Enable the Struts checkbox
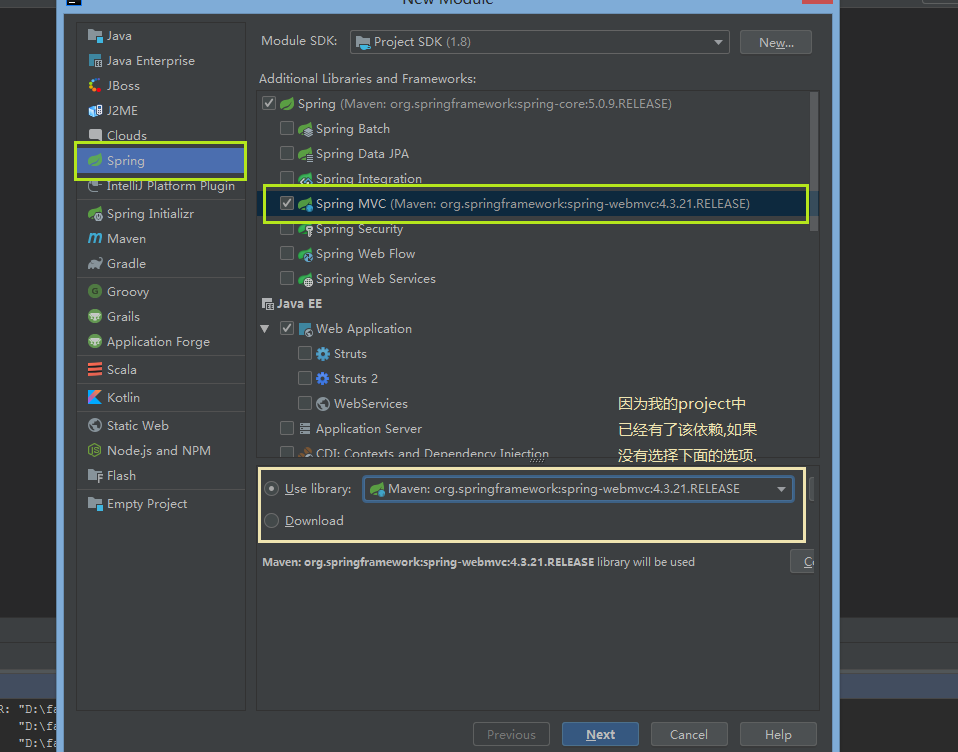Screen dimensions: 958x752 304,353
